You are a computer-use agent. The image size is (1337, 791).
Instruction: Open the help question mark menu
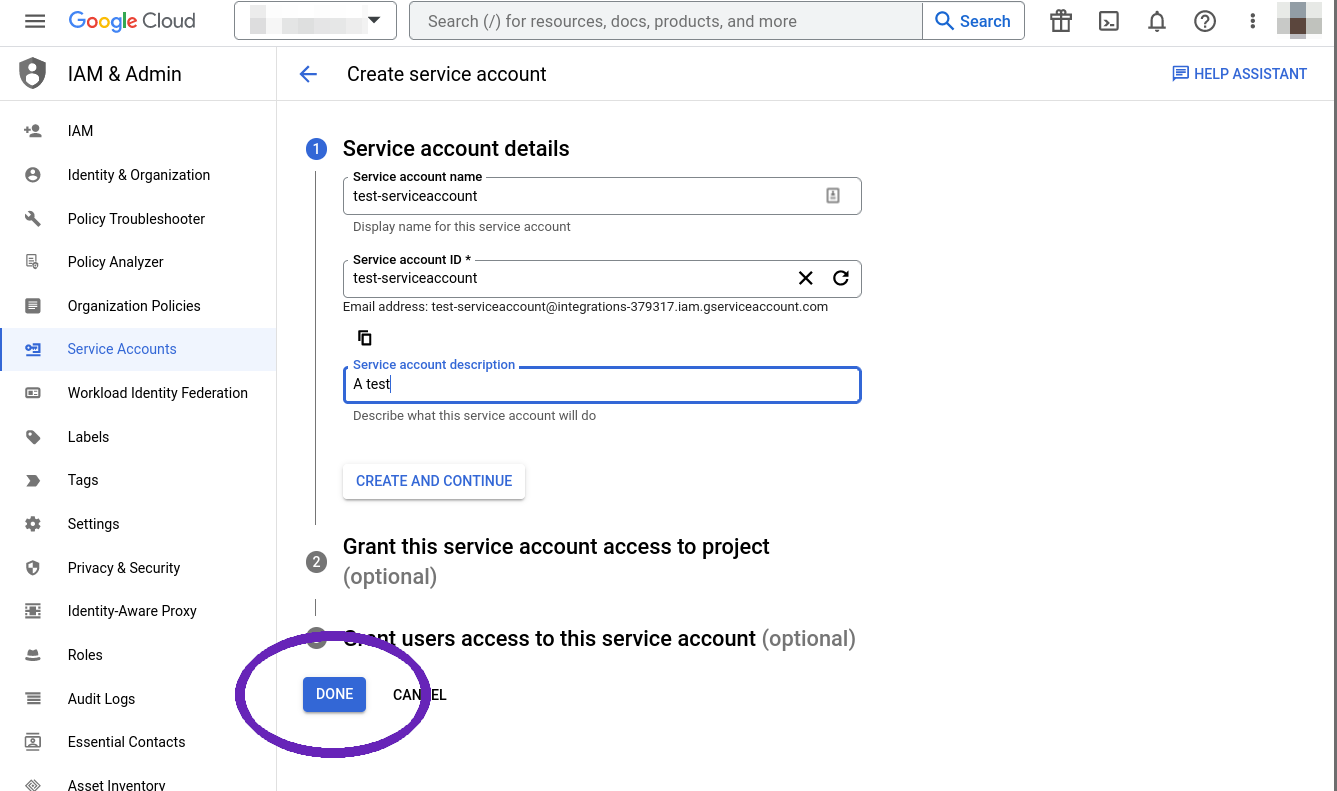[1204, 21]
